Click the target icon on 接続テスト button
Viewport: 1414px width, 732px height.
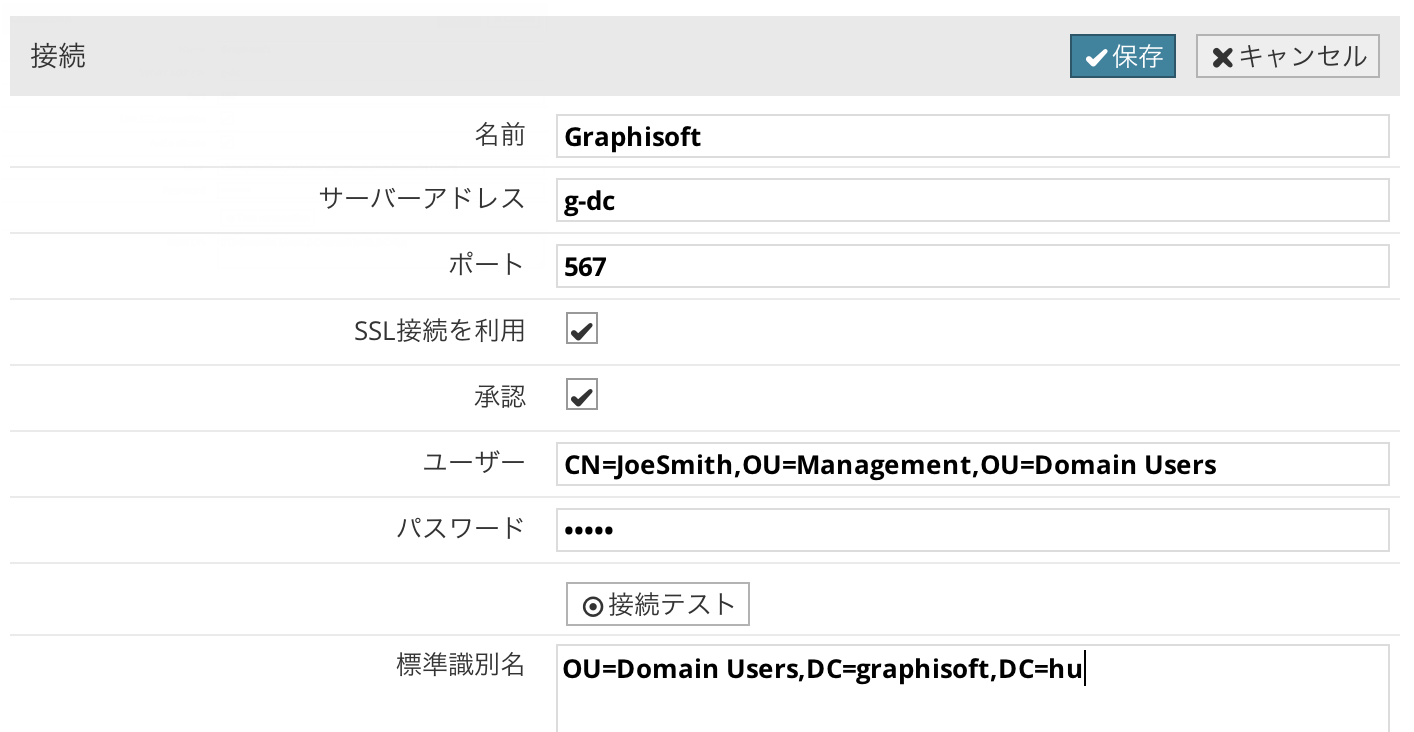pyautogui.click(x=593, y=606)
